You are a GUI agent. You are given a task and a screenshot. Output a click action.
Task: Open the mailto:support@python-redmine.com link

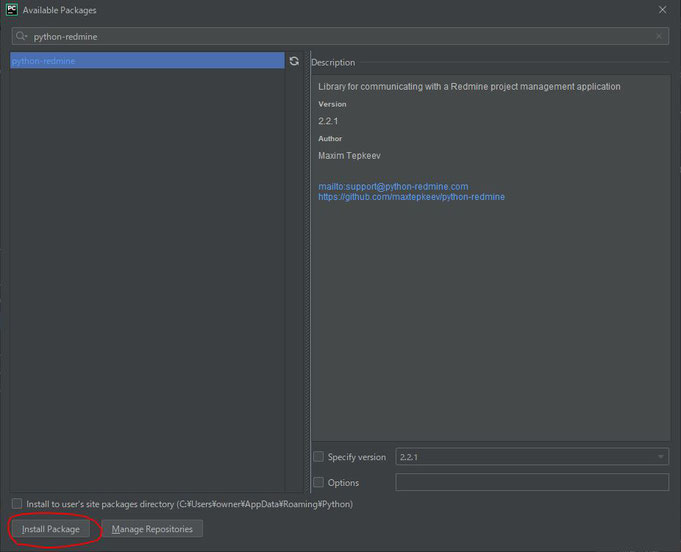(393, 186)
